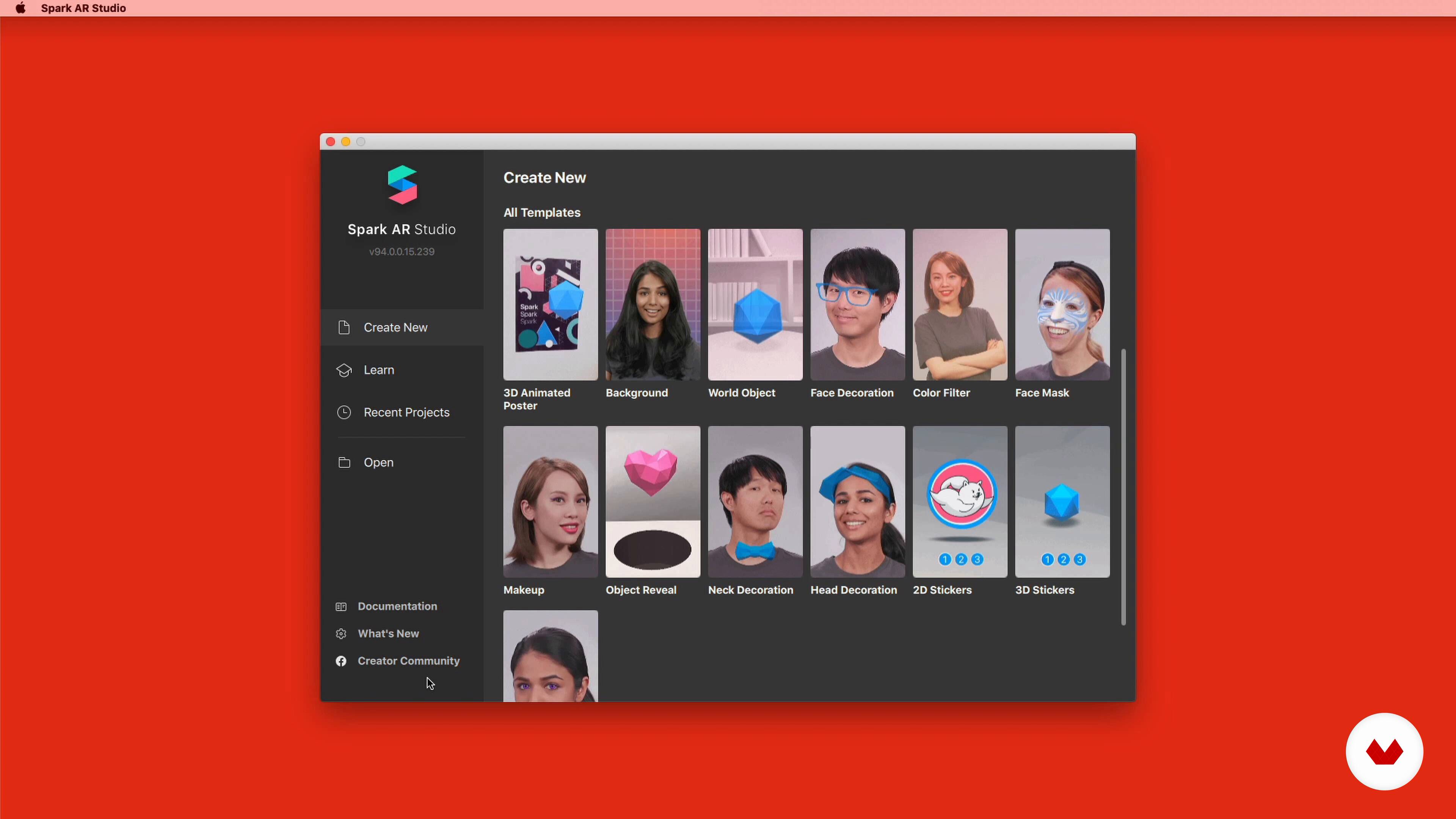
Task: Choose the Head Decoration template thumbnail
Action: [857, 502]
